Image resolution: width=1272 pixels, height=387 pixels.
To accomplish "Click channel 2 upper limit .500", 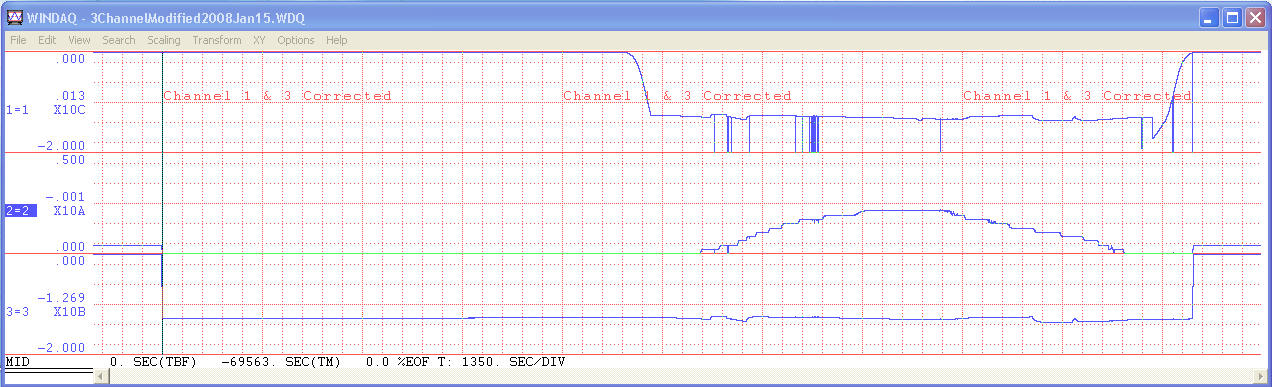I will coord(71,159).
